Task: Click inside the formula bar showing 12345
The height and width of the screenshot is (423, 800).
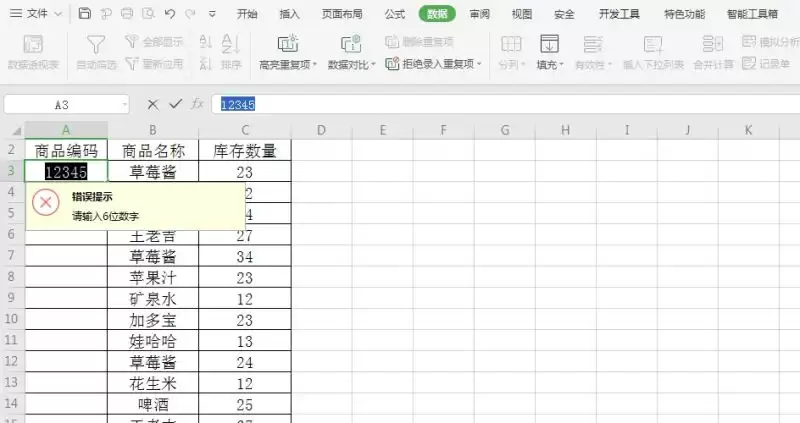Action: pos(505,105)
